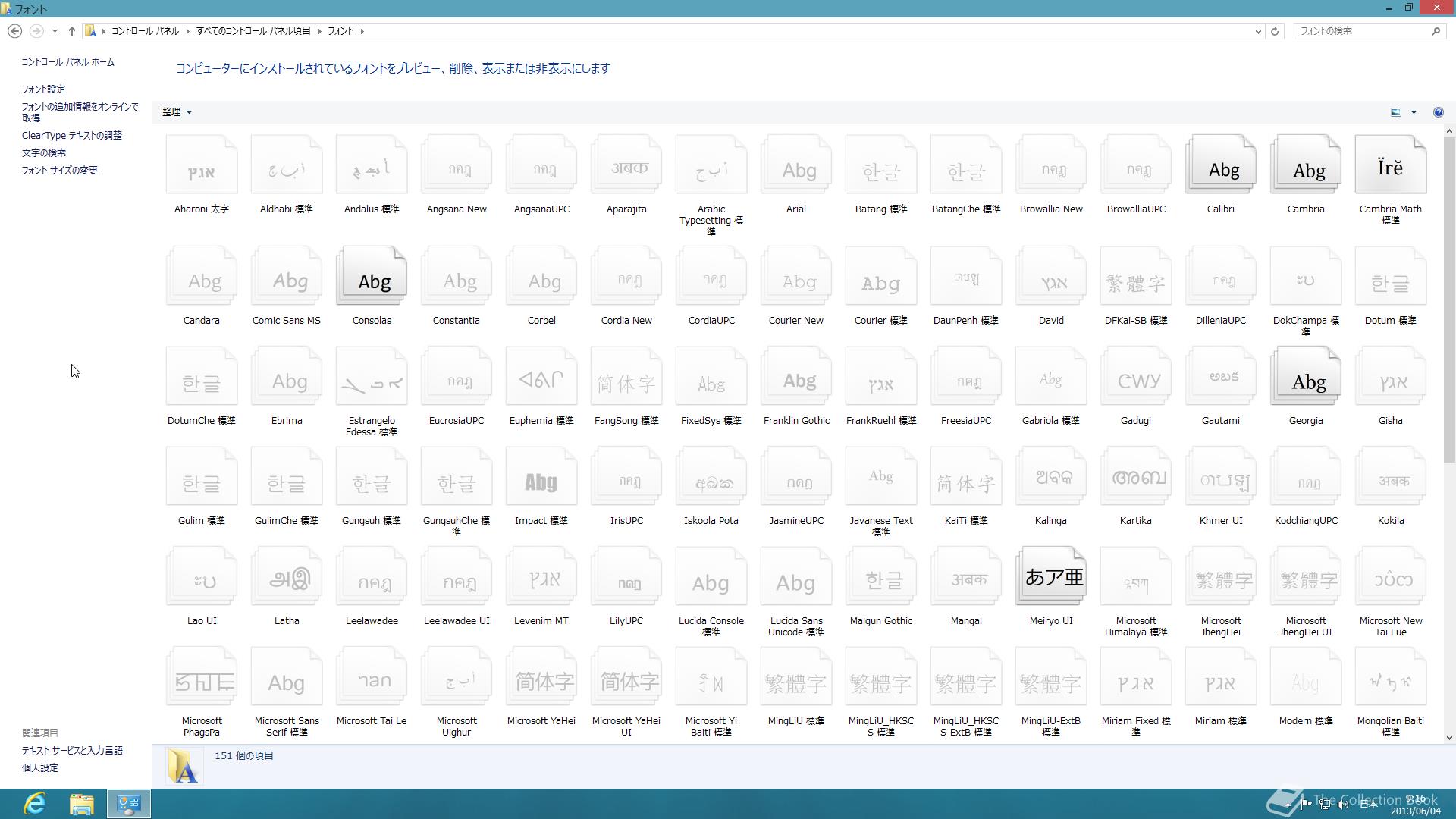This screenshot has width=1456, height=819.
Task: Click すべてのコントロール パネル項目 breadcrumb
Action: pyautogui.click(x=253, y=31)
